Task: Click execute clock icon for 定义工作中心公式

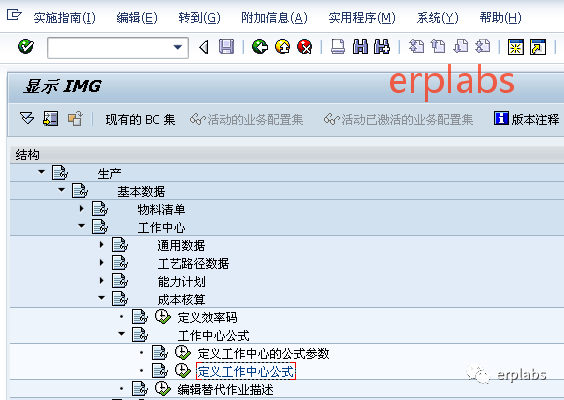Action: (x=183, y=371)
